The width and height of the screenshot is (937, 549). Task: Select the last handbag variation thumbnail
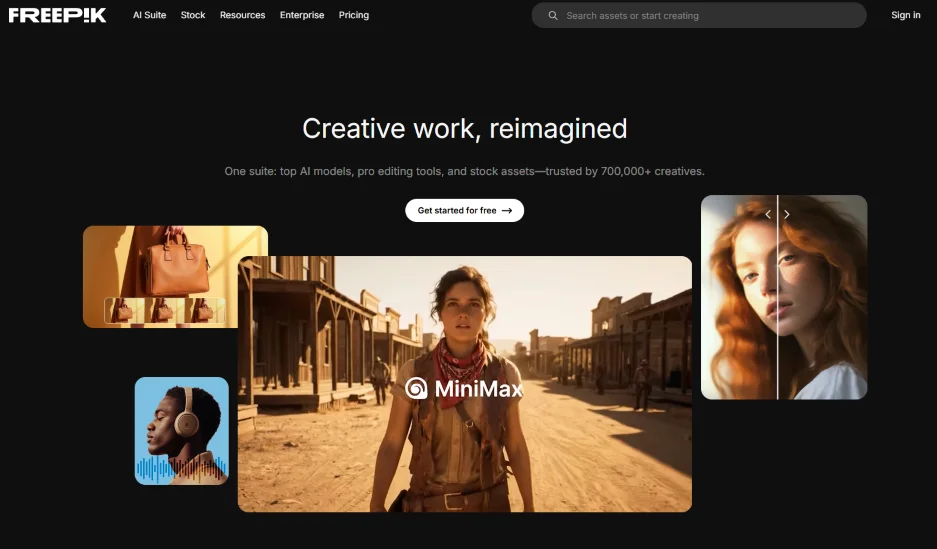click(203, 311)
